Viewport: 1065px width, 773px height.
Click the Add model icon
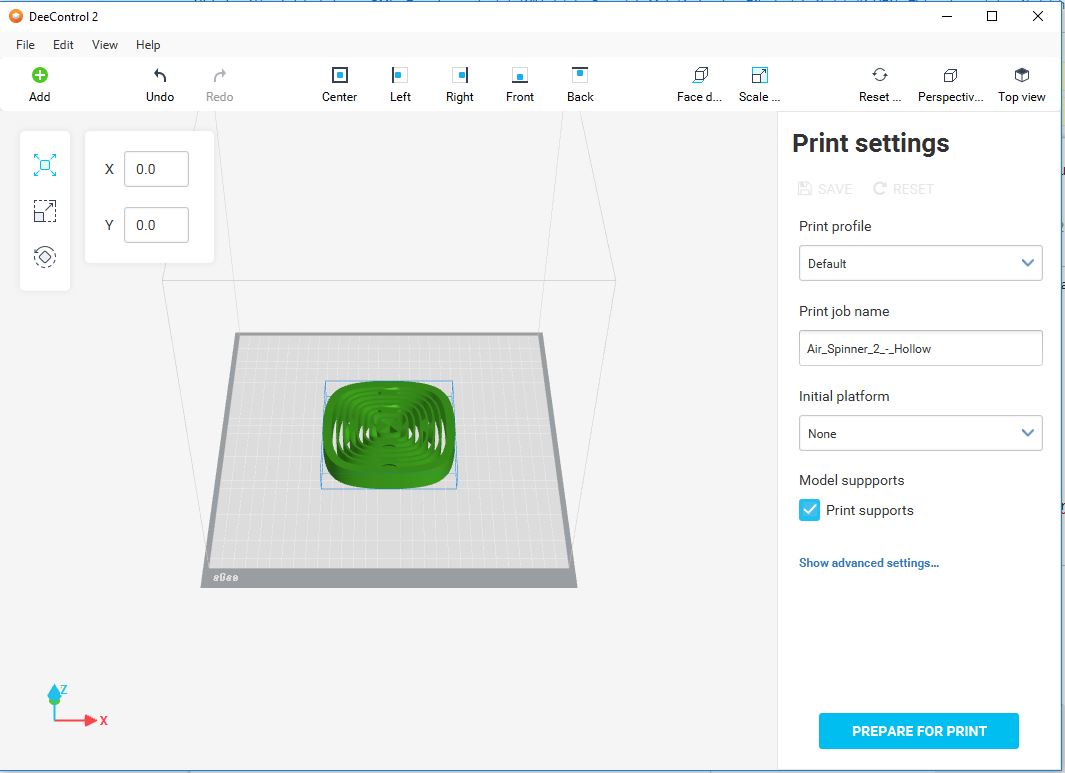tap(39, 76)
